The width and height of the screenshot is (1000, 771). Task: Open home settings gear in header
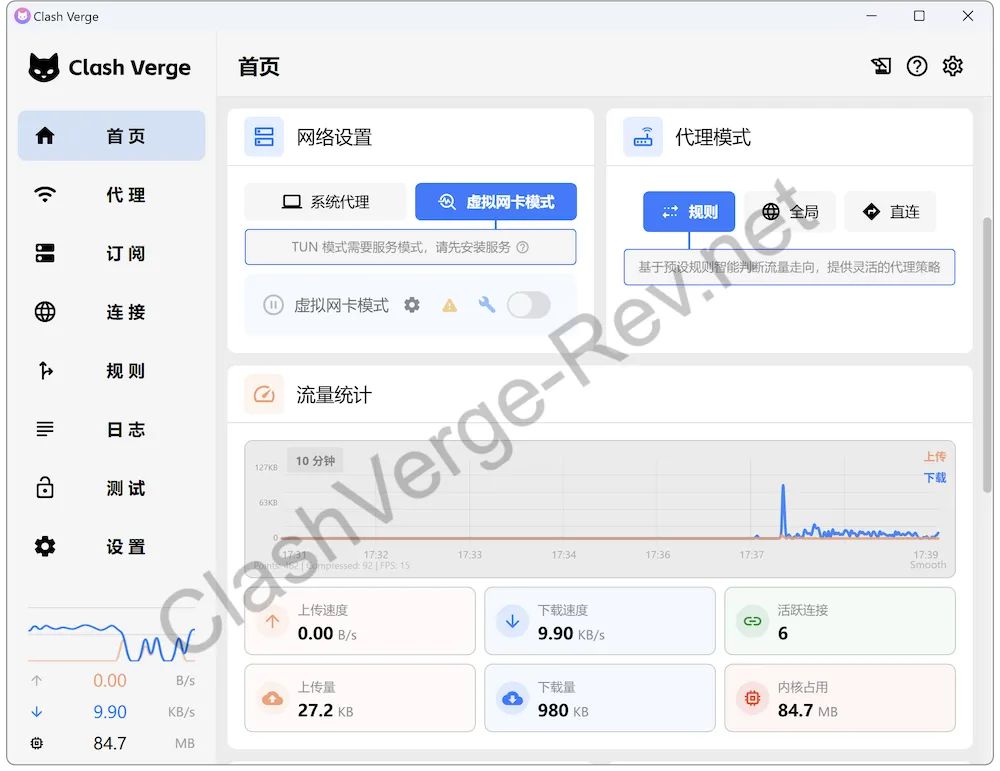(x=953, y=66)
